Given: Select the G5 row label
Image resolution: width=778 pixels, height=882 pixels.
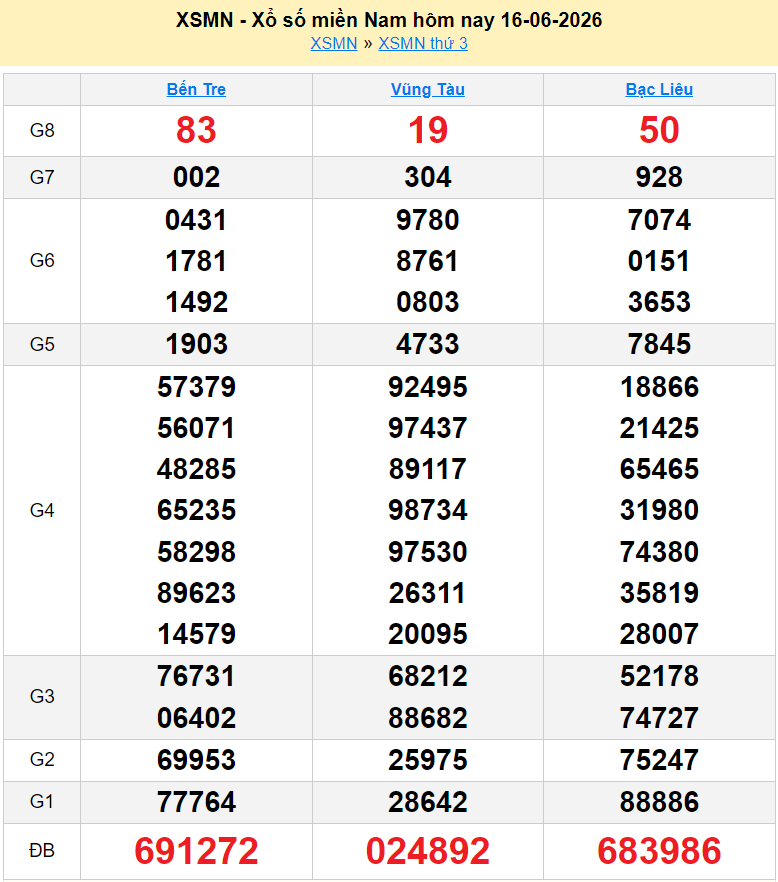Looking at the screenshot, I should [42, 344].
